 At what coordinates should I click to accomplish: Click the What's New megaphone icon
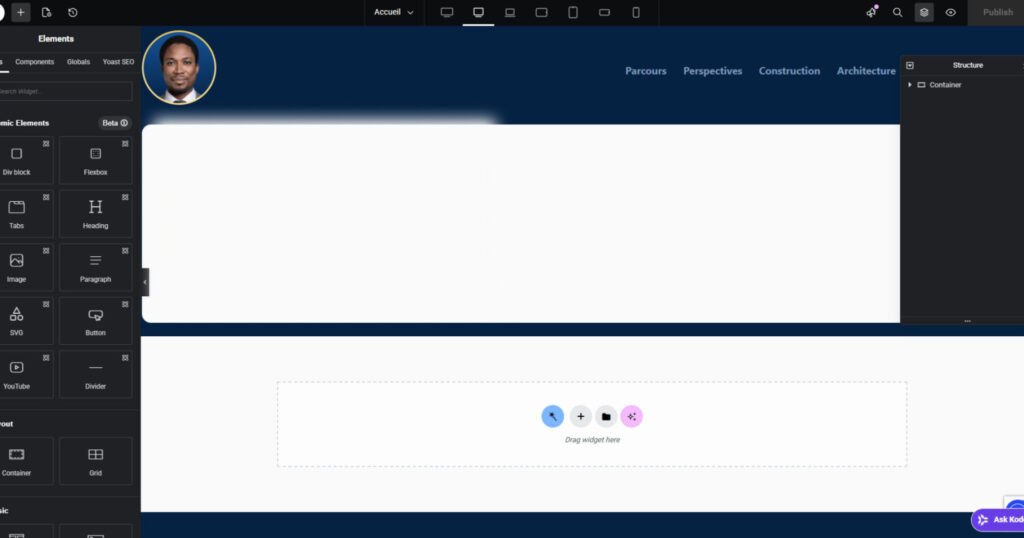871,12
